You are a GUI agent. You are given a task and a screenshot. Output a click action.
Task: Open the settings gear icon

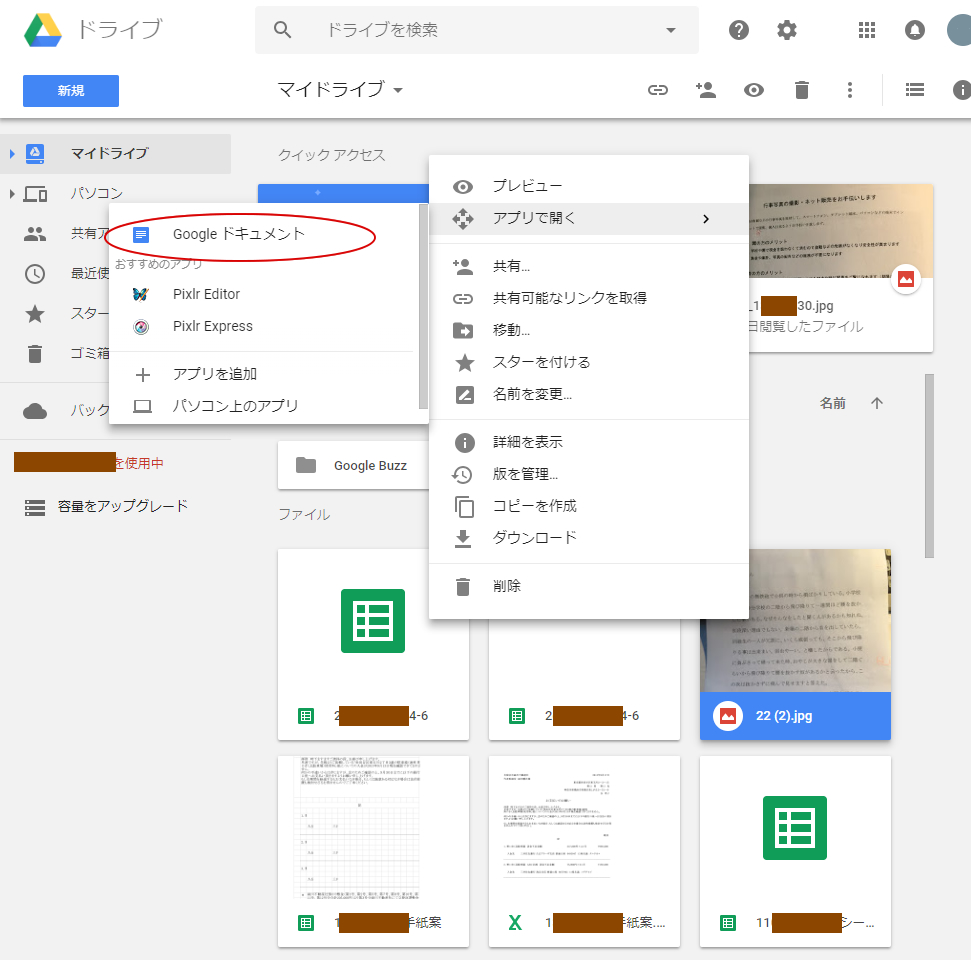click(x=786, y=30)
